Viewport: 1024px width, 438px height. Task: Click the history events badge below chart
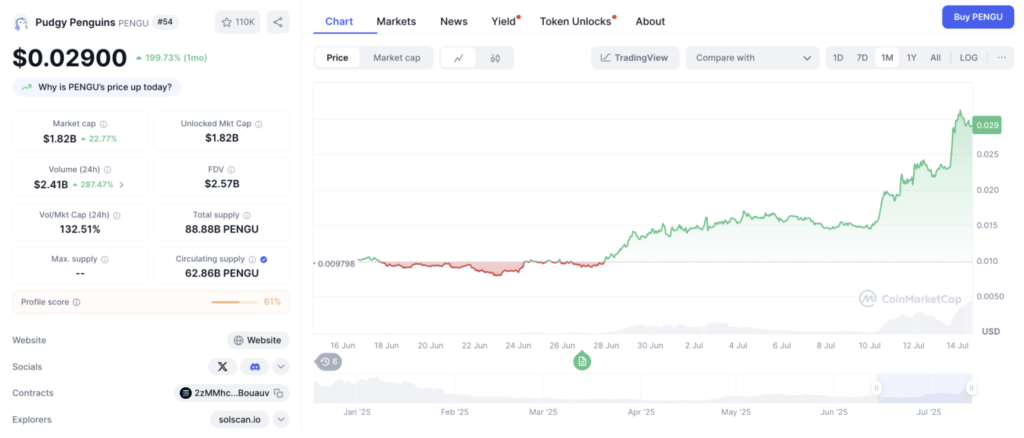328,361
